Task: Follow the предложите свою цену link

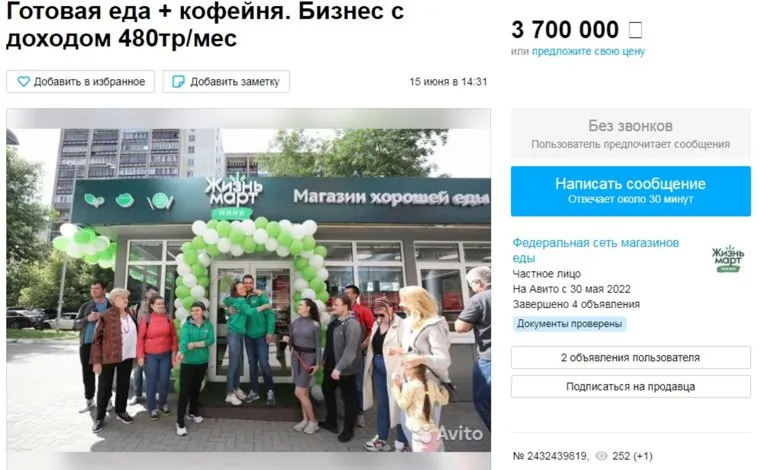Action: (588, 51)
